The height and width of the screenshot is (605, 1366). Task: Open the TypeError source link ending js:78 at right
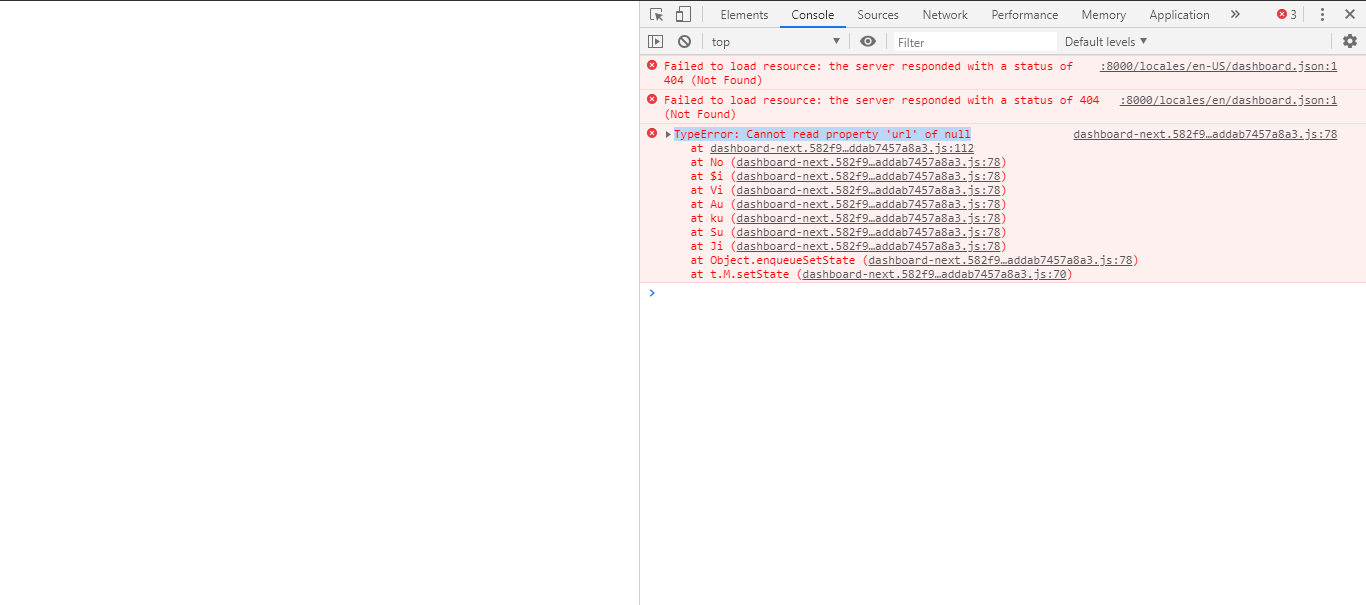1205,134
